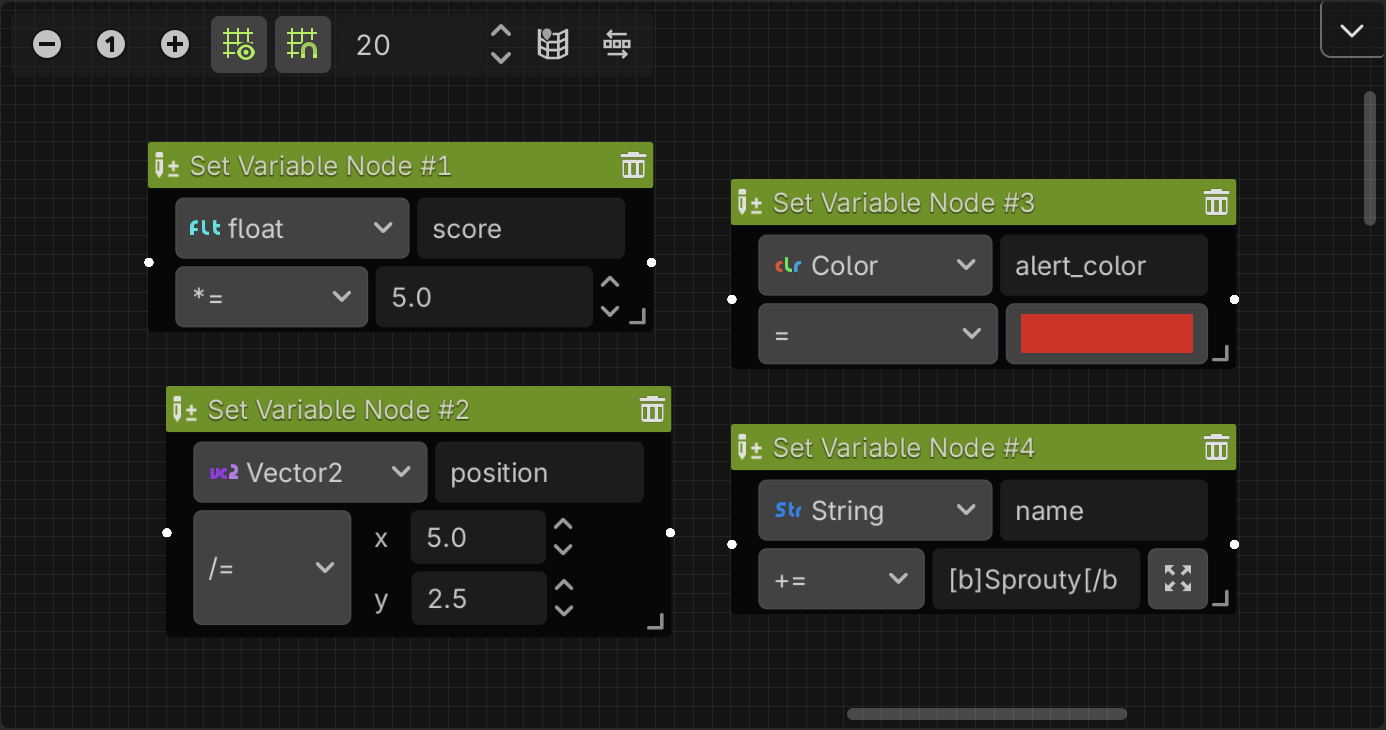The height and width of the screenshot is (730, 1386).
Task: Open the float type dropdown on the score node
Action: [x=292, y=228]
